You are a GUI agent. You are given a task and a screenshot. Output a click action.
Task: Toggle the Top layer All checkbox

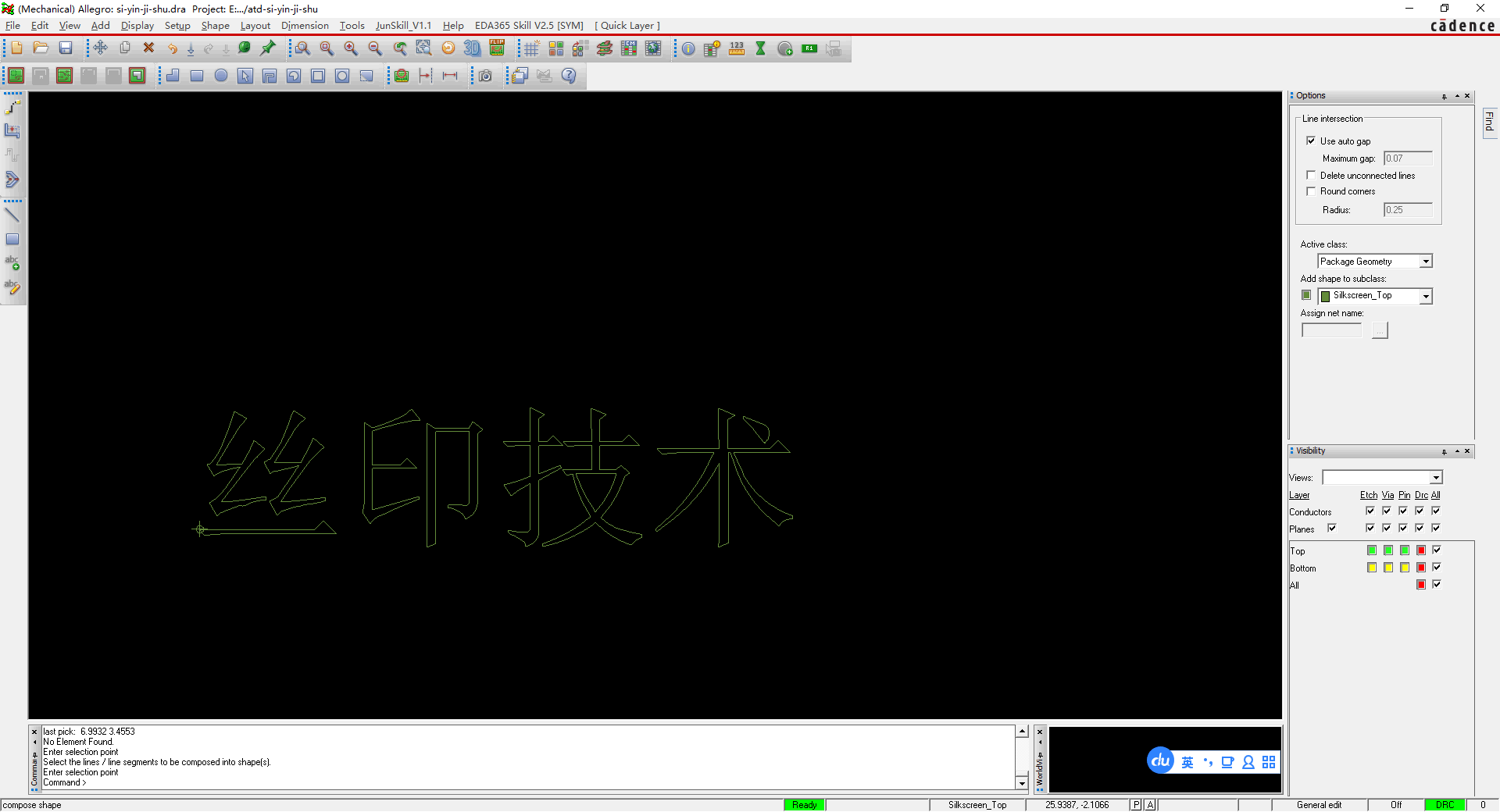tap(1437, 550)
